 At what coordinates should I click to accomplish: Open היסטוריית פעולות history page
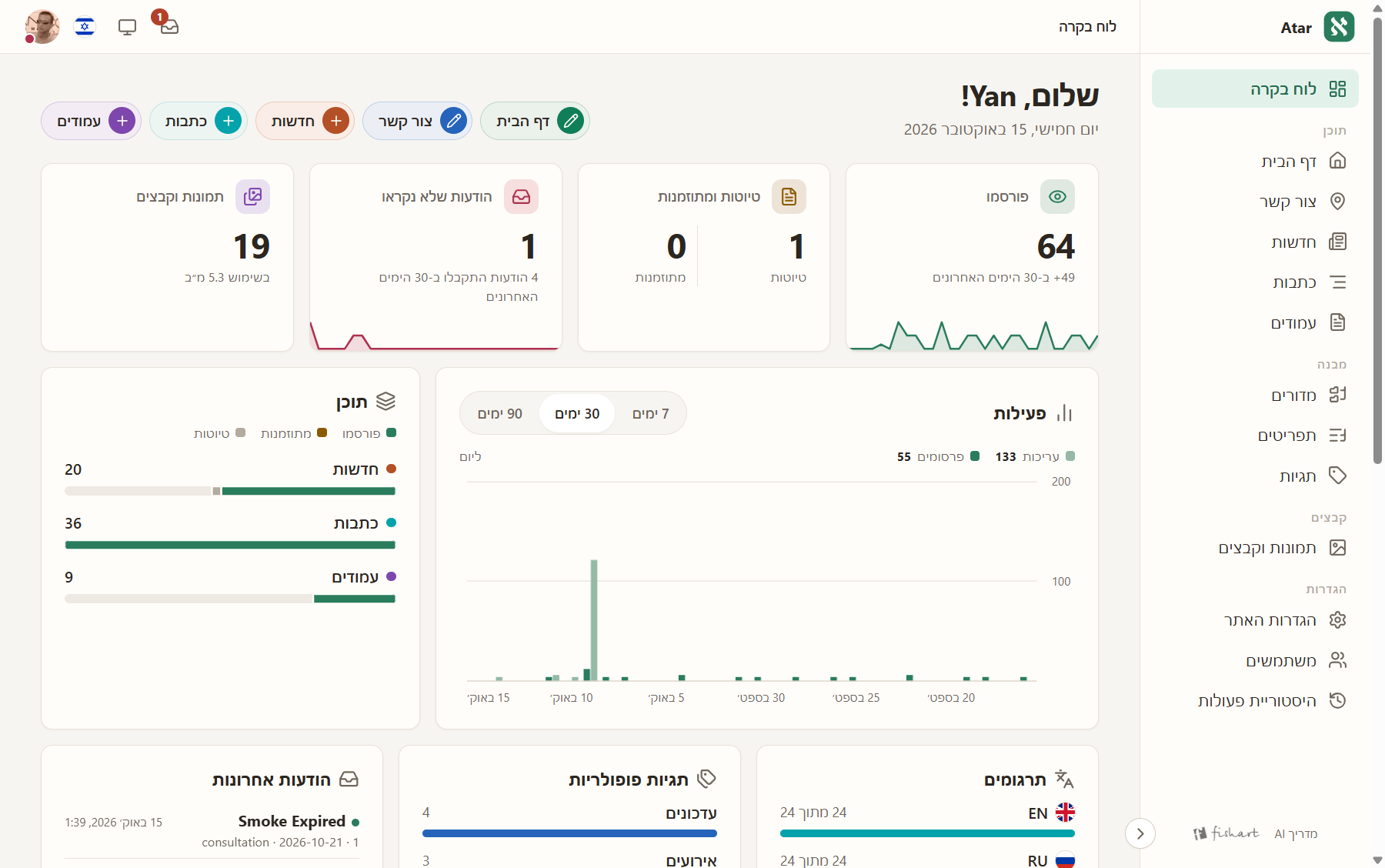[x=1255, y=701]
